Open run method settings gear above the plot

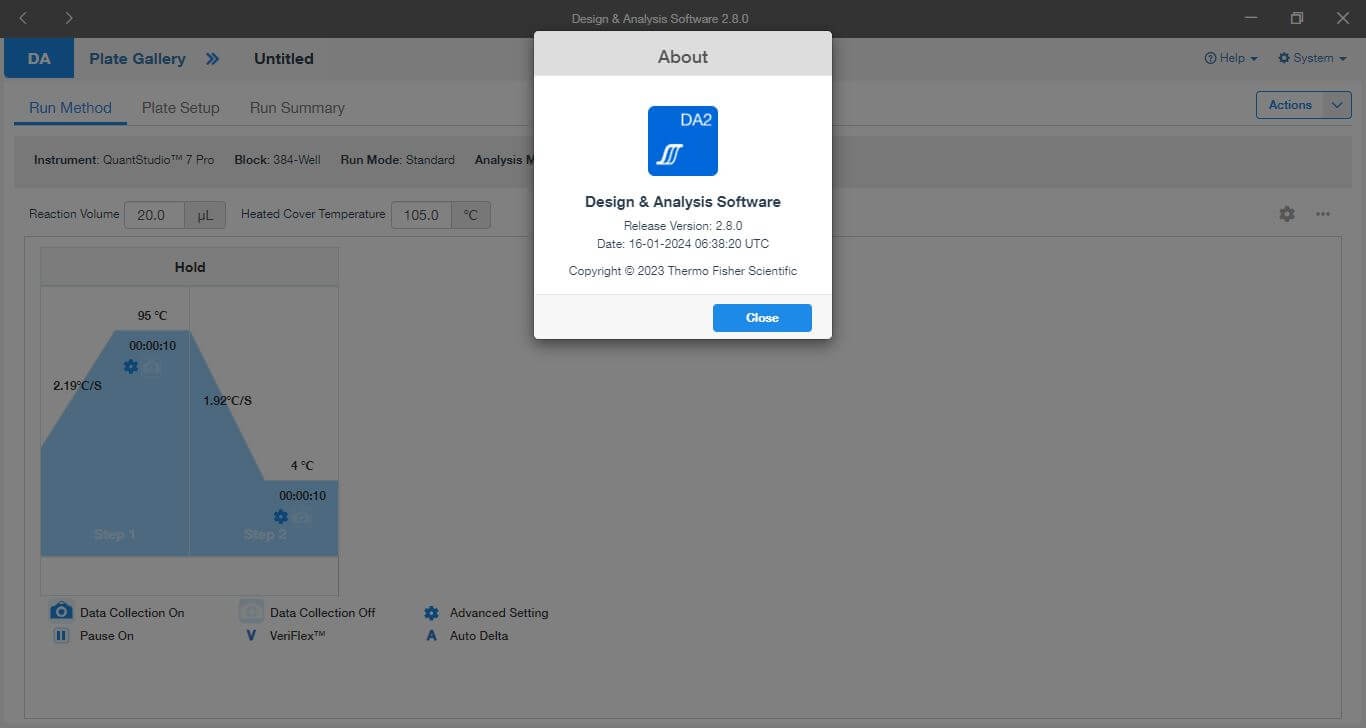1287,214
